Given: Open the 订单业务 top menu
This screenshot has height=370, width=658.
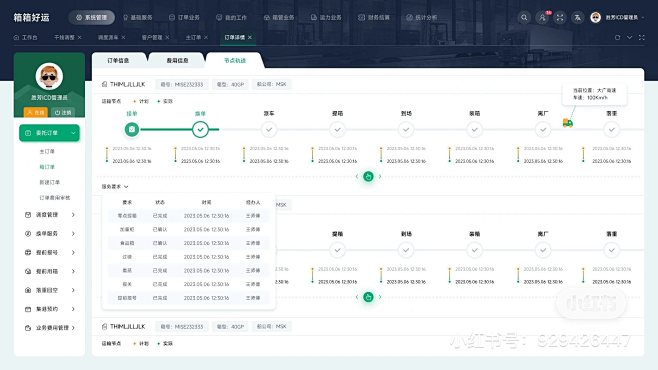Looking at the screenshot, I should click(184, 18).
